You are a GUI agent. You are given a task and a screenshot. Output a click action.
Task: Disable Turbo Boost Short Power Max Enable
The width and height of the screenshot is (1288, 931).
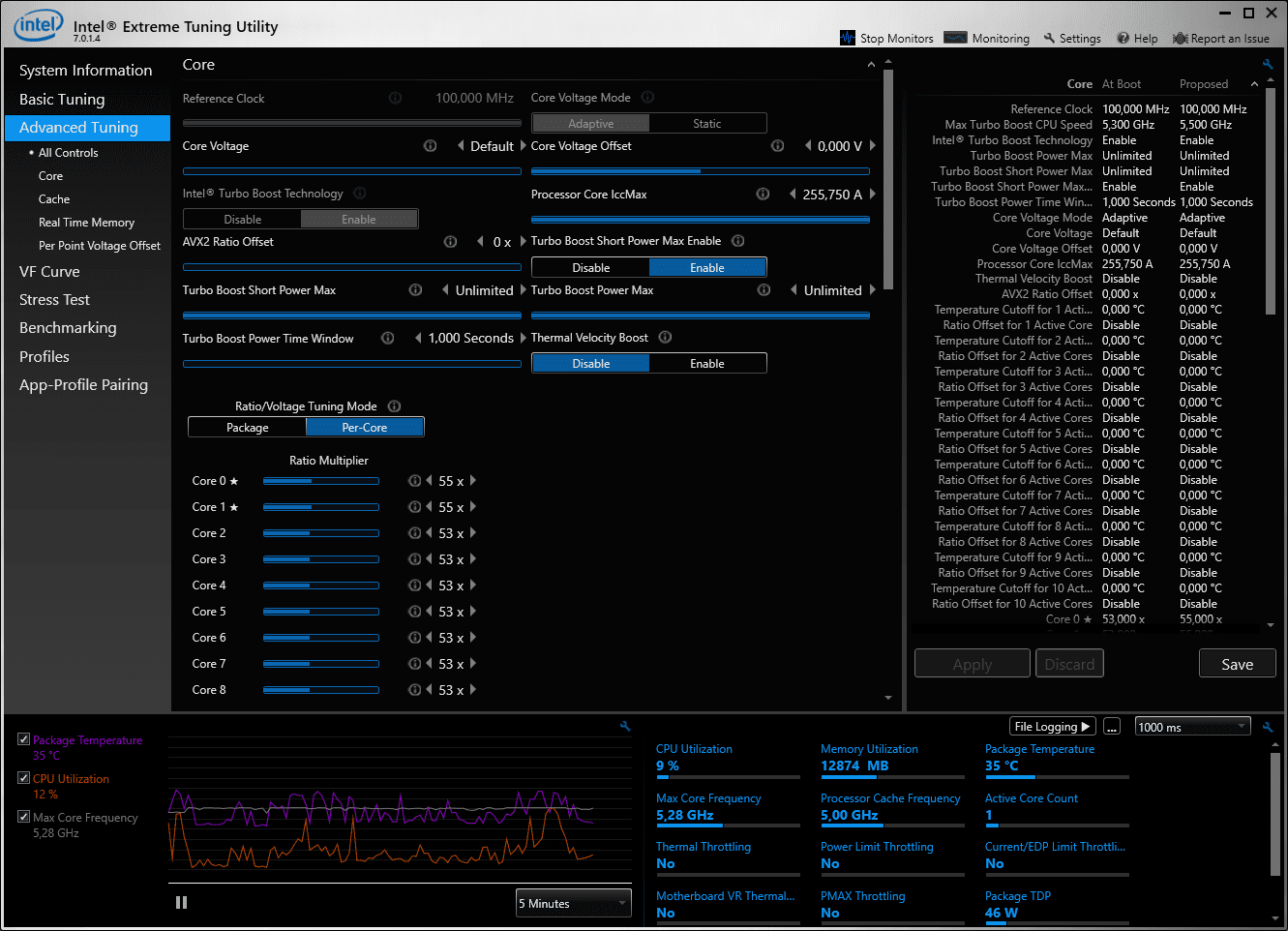[x=590, y=267]
